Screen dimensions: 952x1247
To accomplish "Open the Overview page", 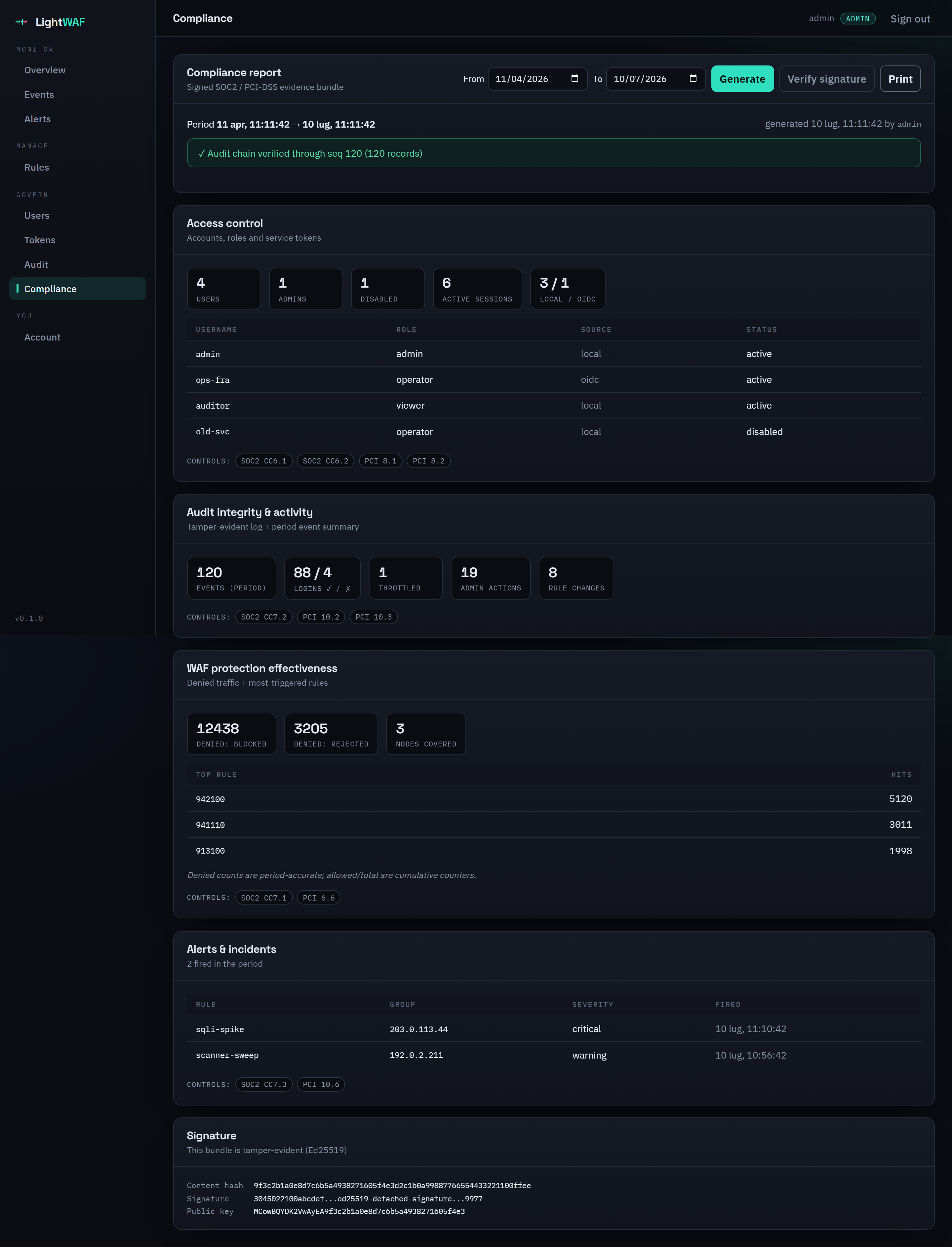I will [x=78, y=70].
